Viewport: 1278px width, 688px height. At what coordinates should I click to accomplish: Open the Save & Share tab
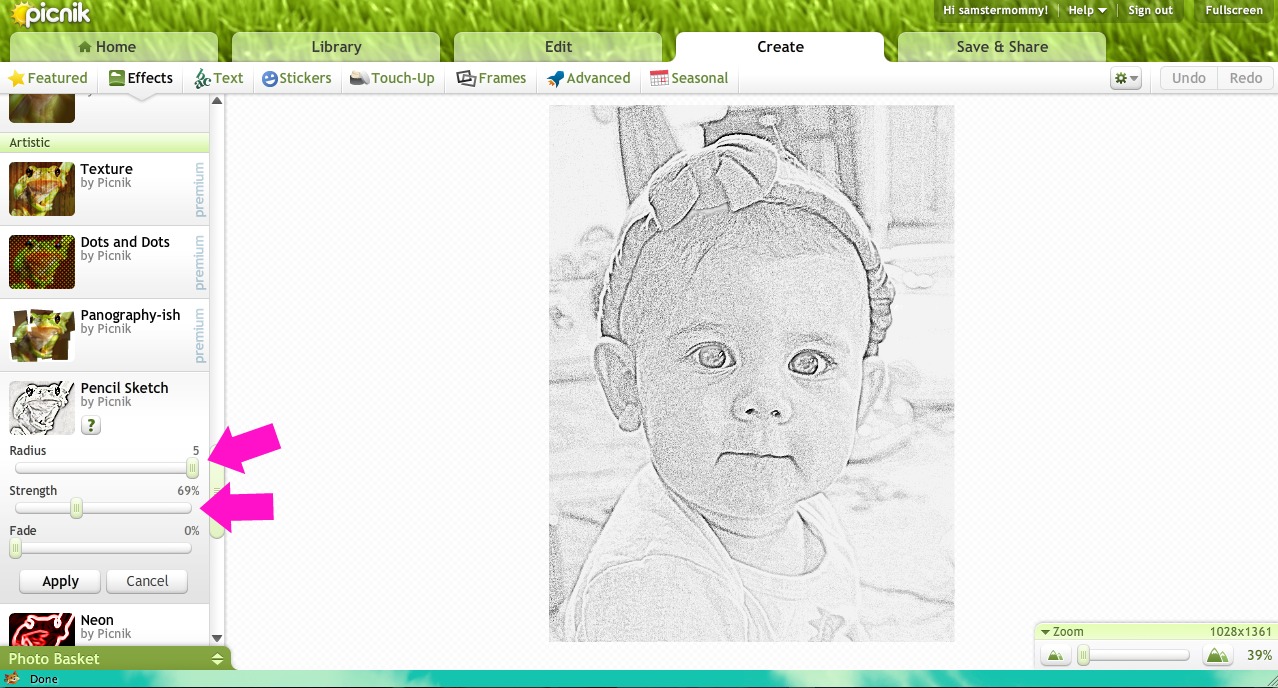(x=1002, y=47)
